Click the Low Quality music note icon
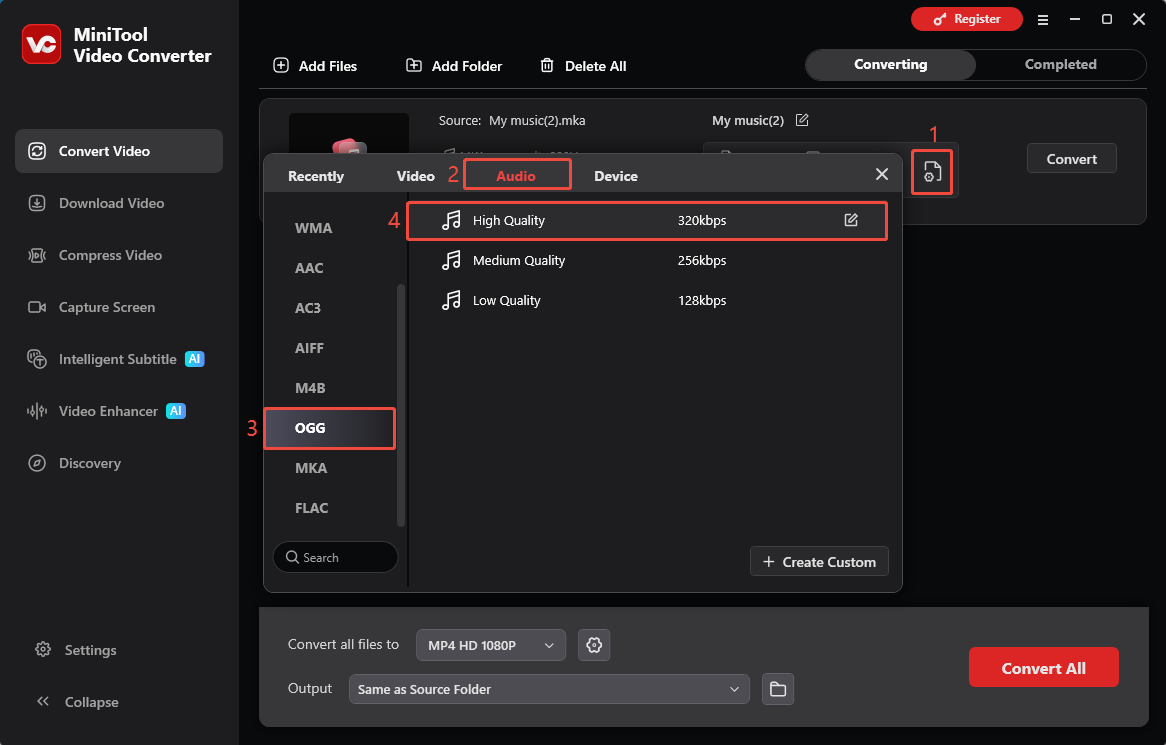 [x=451, y=300]
